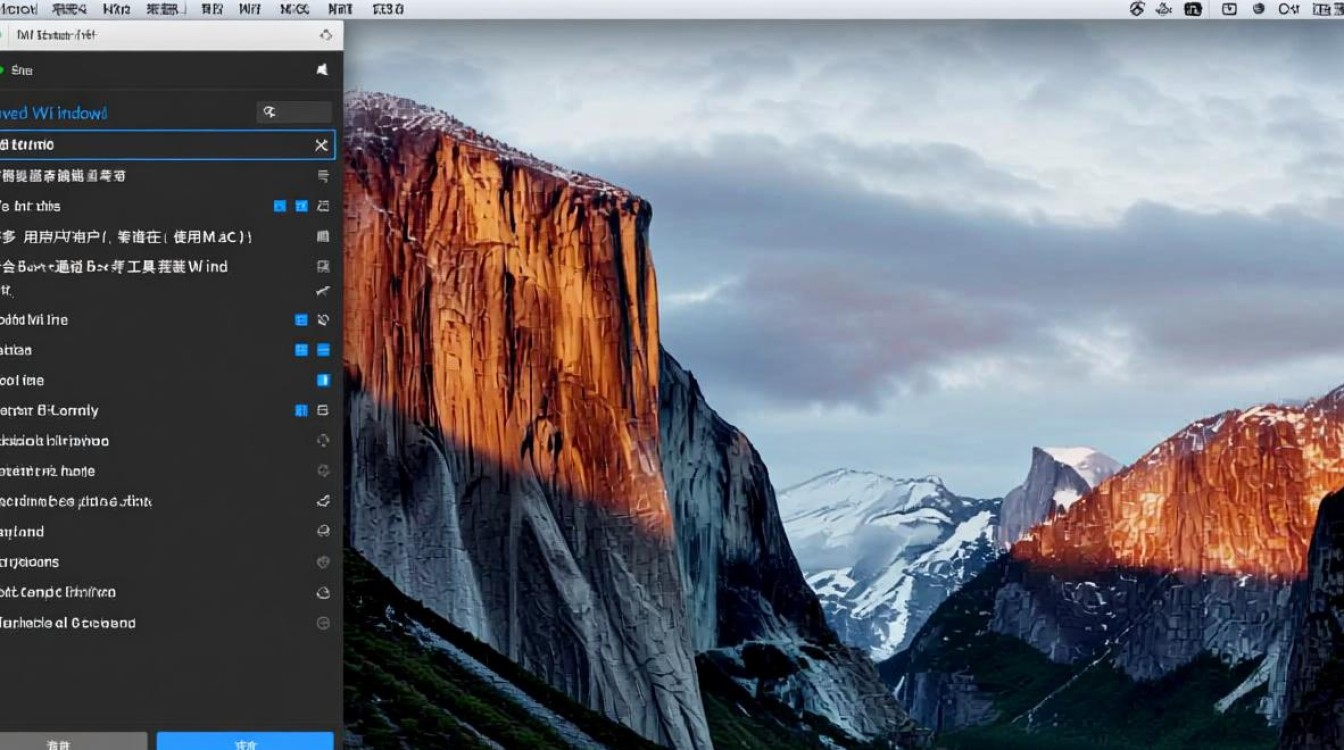1344x750 pixels.
Task: Click the icon at the right of the window title bar
Action: coord(325,35)
